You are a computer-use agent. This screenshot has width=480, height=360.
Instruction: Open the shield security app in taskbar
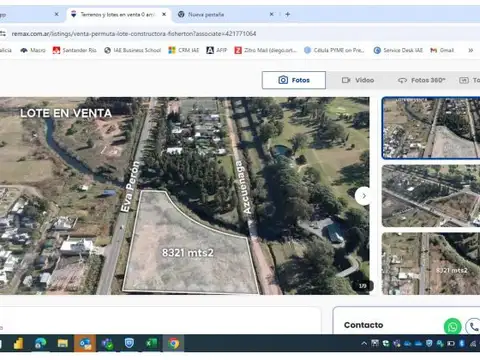(129, 343)
